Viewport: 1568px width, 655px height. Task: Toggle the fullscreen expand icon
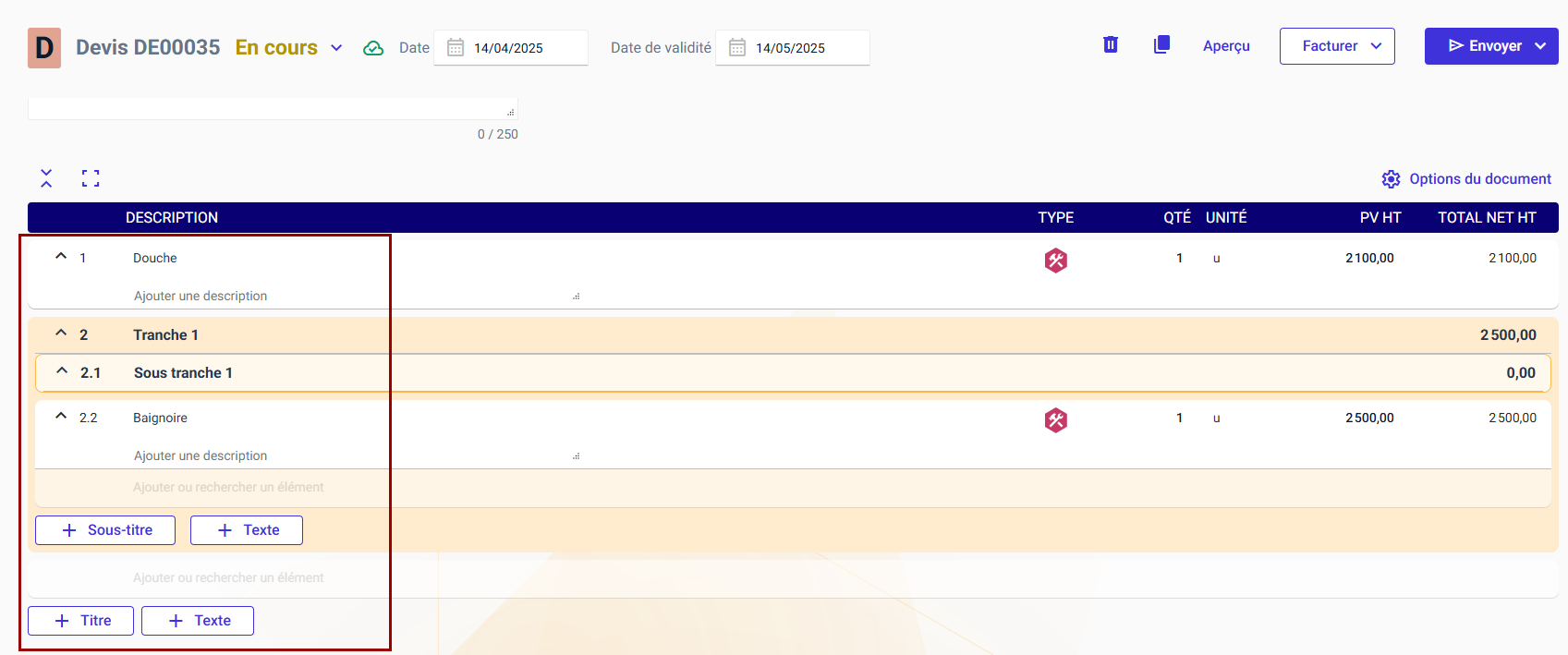click(x=91, y=178)
